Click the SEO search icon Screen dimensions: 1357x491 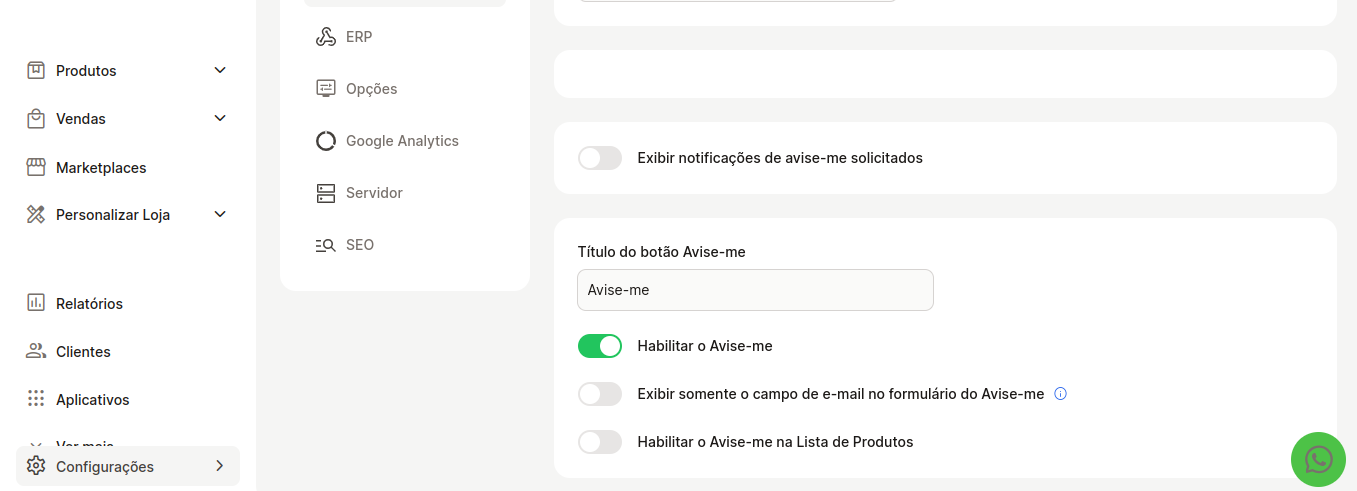326,245
